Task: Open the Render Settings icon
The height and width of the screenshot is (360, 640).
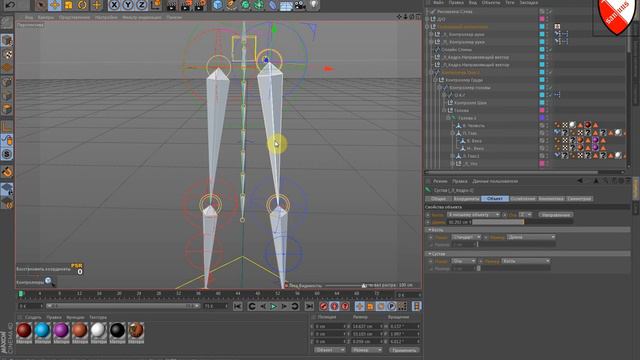Action: [200, 5]
